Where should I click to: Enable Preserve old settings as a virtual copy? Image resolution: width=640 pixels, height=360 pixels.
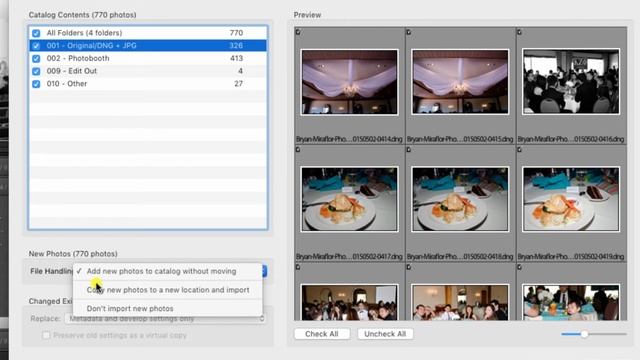click(x=46, y=336)
